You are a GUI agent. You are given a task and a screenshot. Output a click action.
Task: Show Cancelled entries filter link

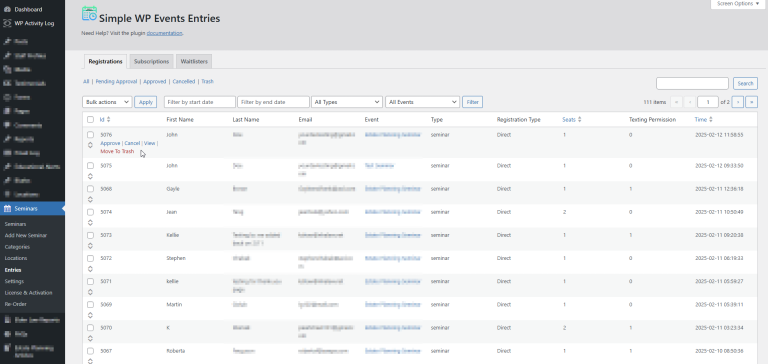[x=184, y=81]
